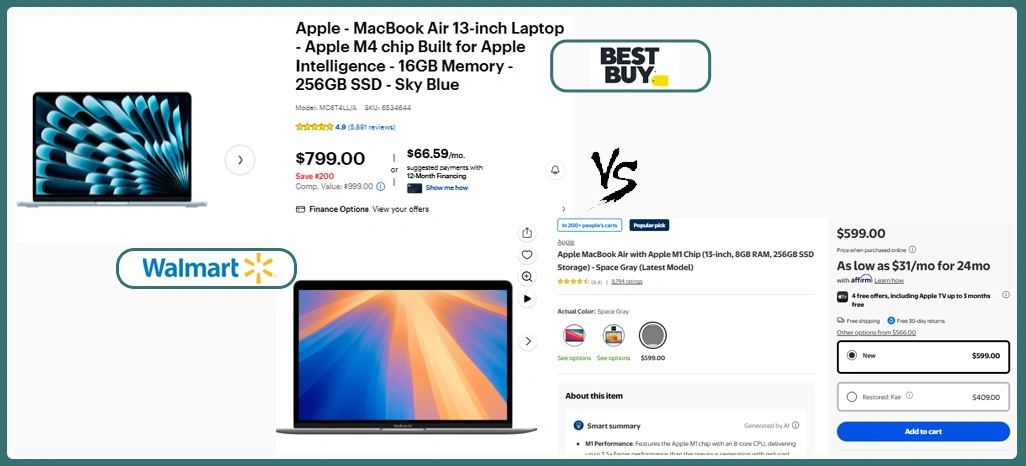Image resolution: width=1026 pixels, height=466 pixels.
Task: Select the New condition radio button
Action: pos(851,355)
